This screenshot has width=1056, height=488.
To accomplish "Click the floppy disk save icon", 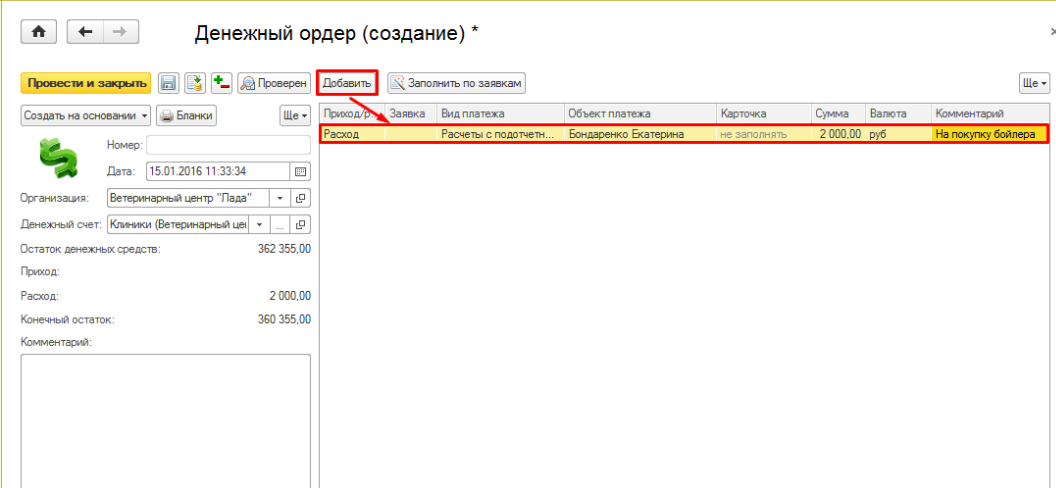I will 169,84.
